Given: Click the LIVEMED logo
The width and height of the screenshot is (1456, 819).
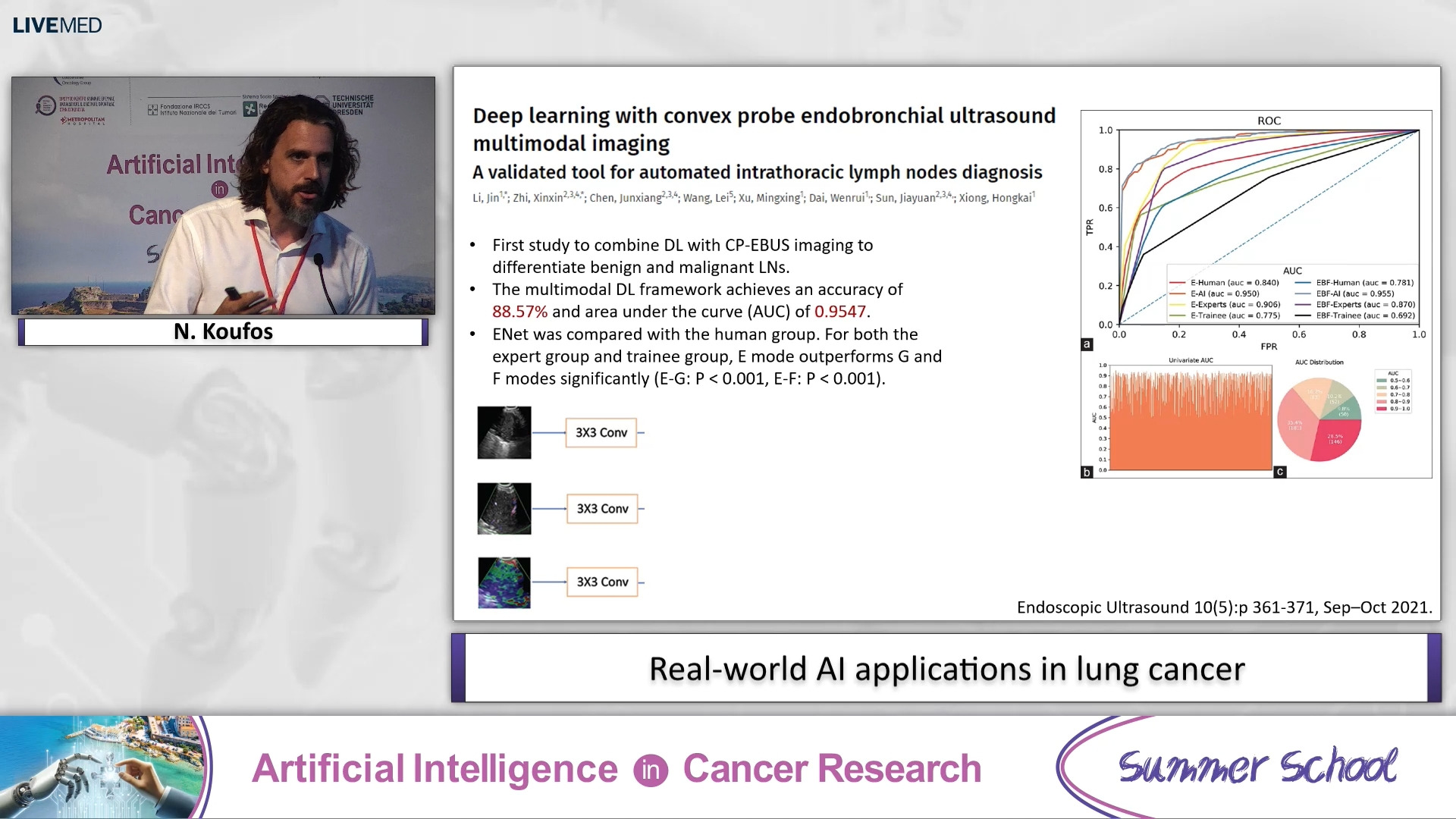Looking at the screenshot, I should 55,24.
